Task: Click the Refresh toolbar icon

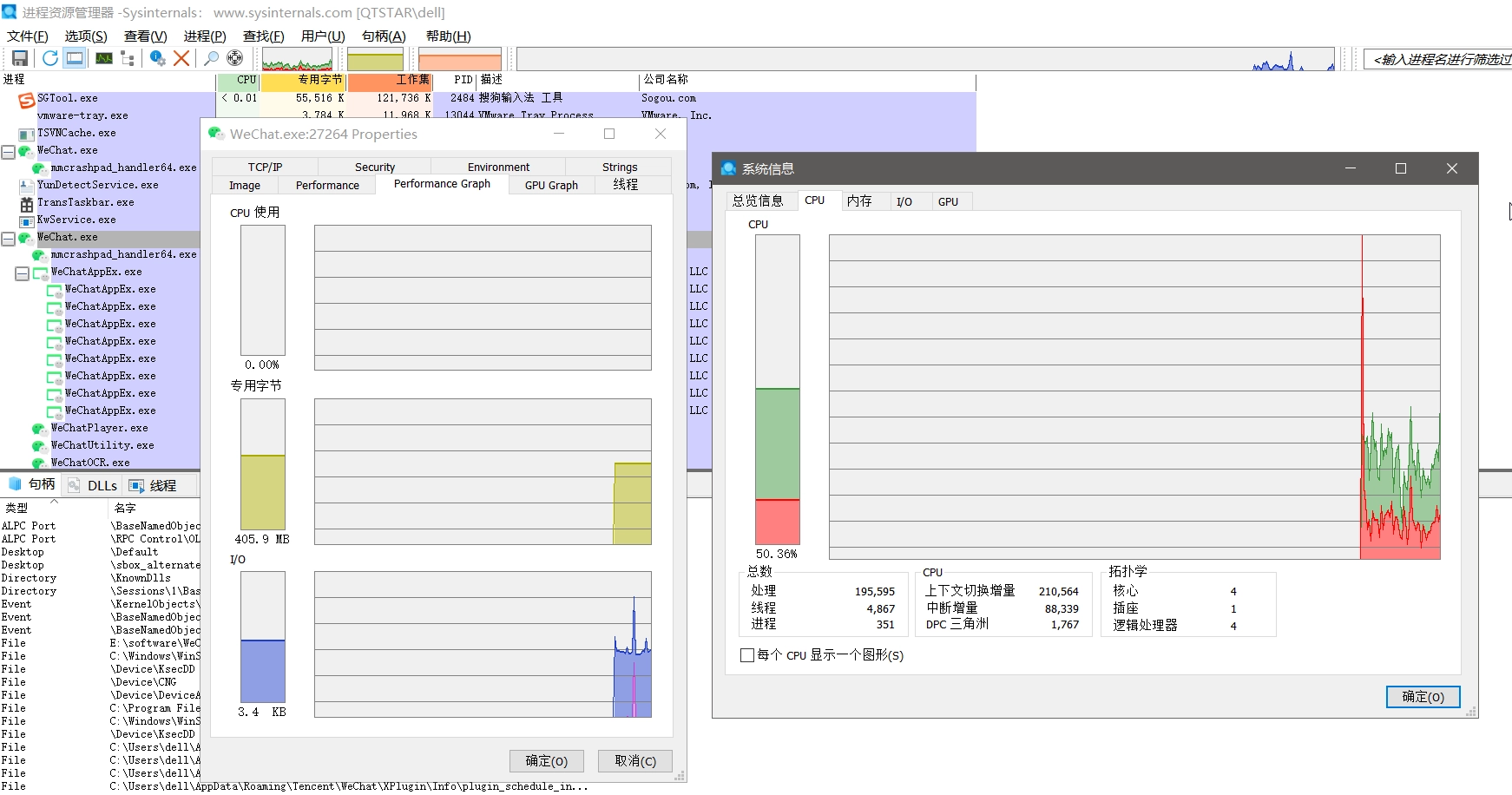Action: click(50, 58)
